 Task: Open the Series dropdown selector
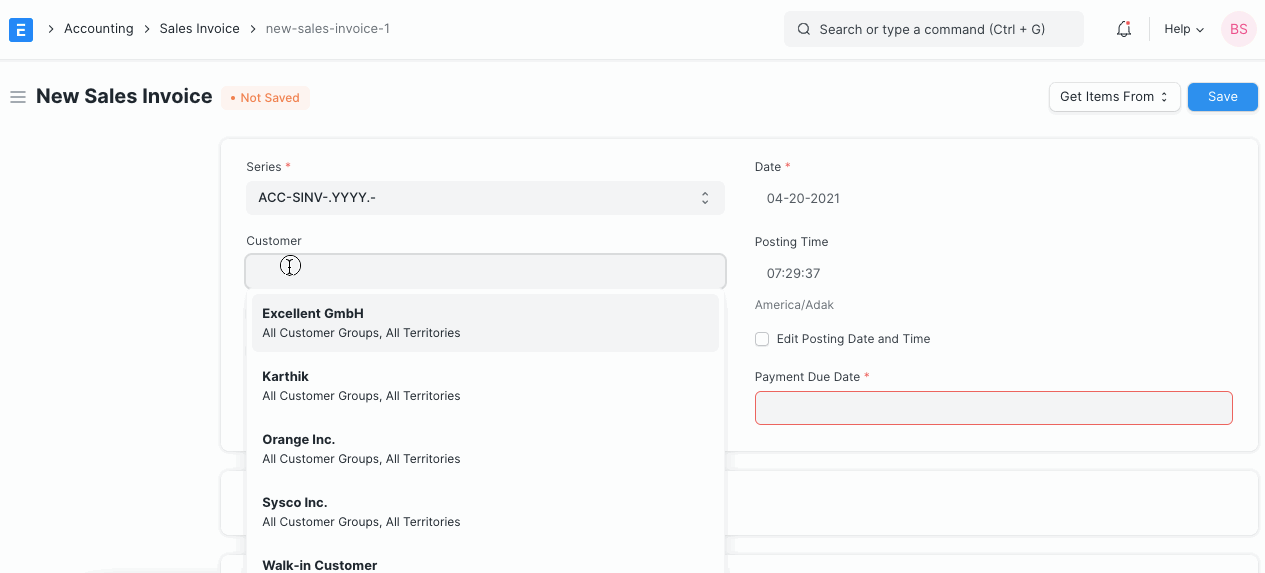coord(485,198)
